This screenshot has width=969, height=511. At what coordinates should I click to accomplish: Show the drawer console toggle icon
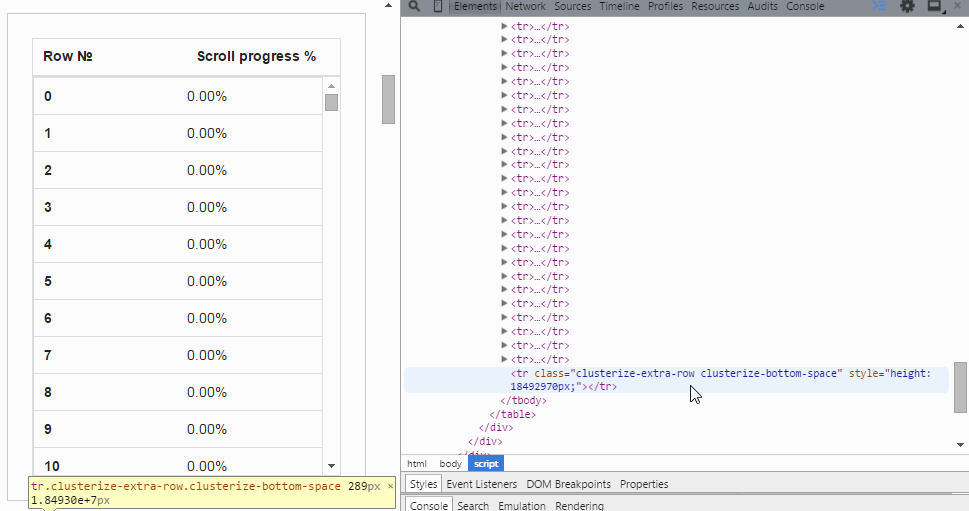coord(879,6)
